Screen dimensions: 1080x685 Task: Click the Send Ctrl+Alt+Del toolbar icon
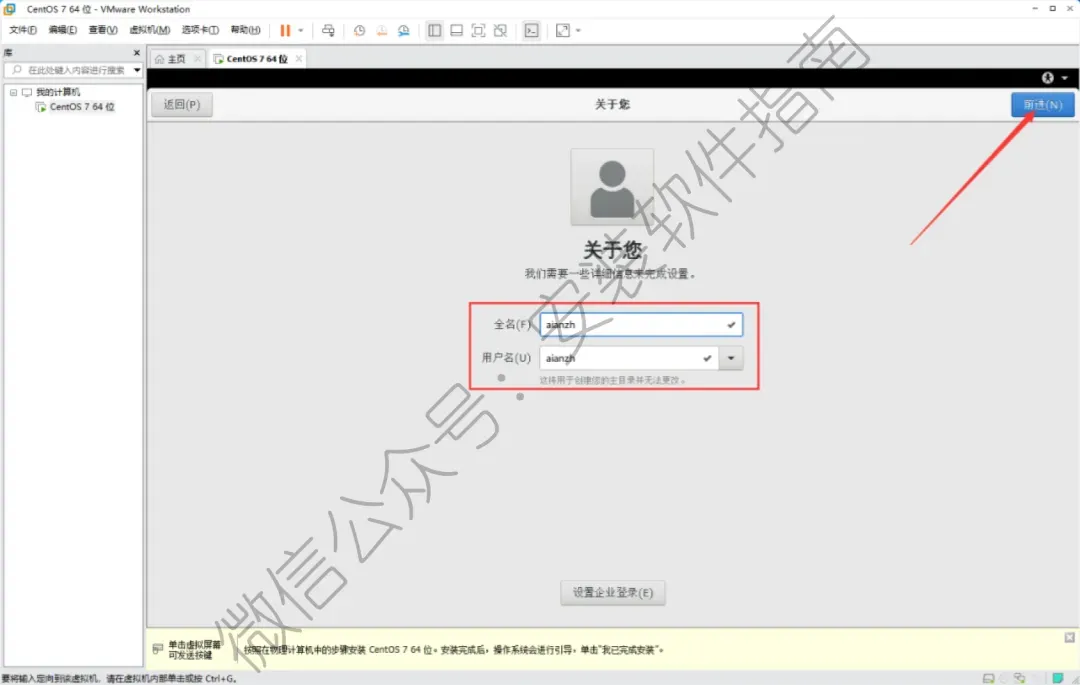click(x=329, y=30)
